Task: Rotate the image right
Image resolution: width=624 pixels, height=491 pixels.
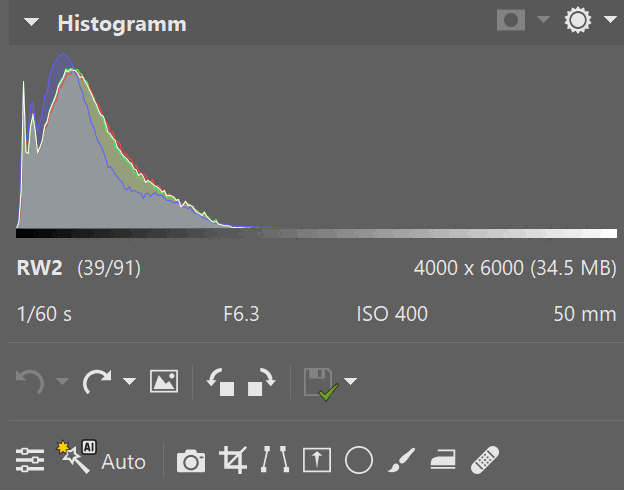Action: (261, 382)
